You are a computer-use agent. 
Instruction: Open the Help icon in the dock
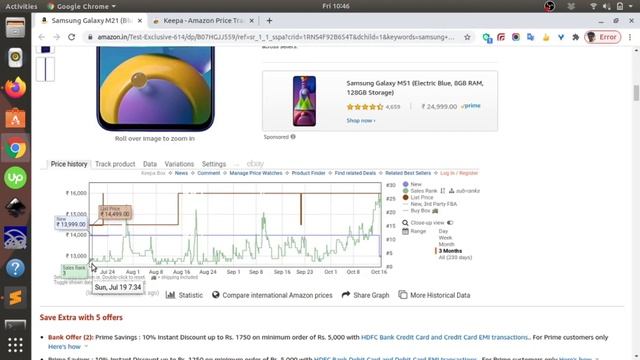click(x=16, y=268)
